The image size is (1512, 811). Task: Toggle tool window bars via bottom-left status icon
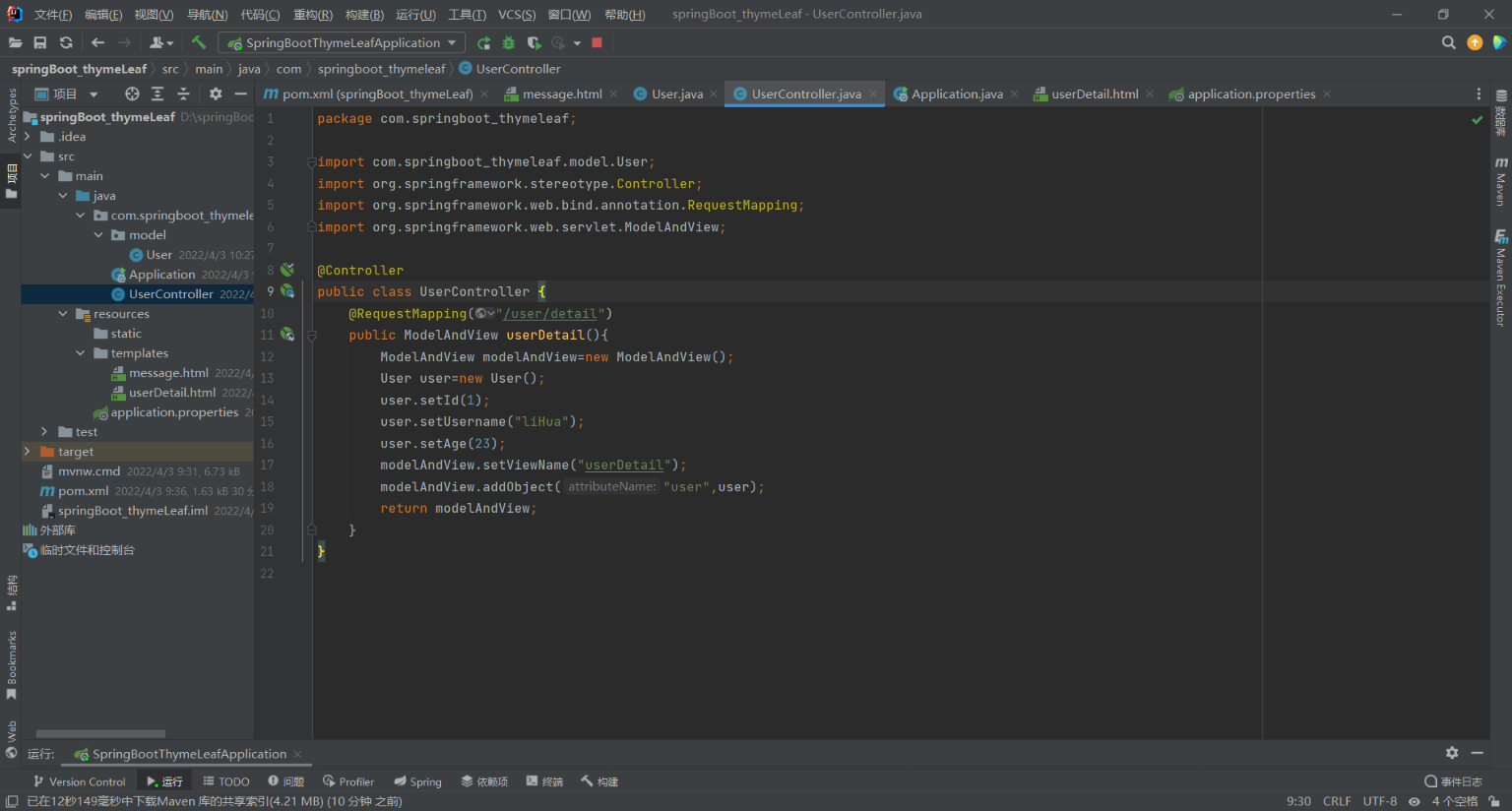(11, 801)
